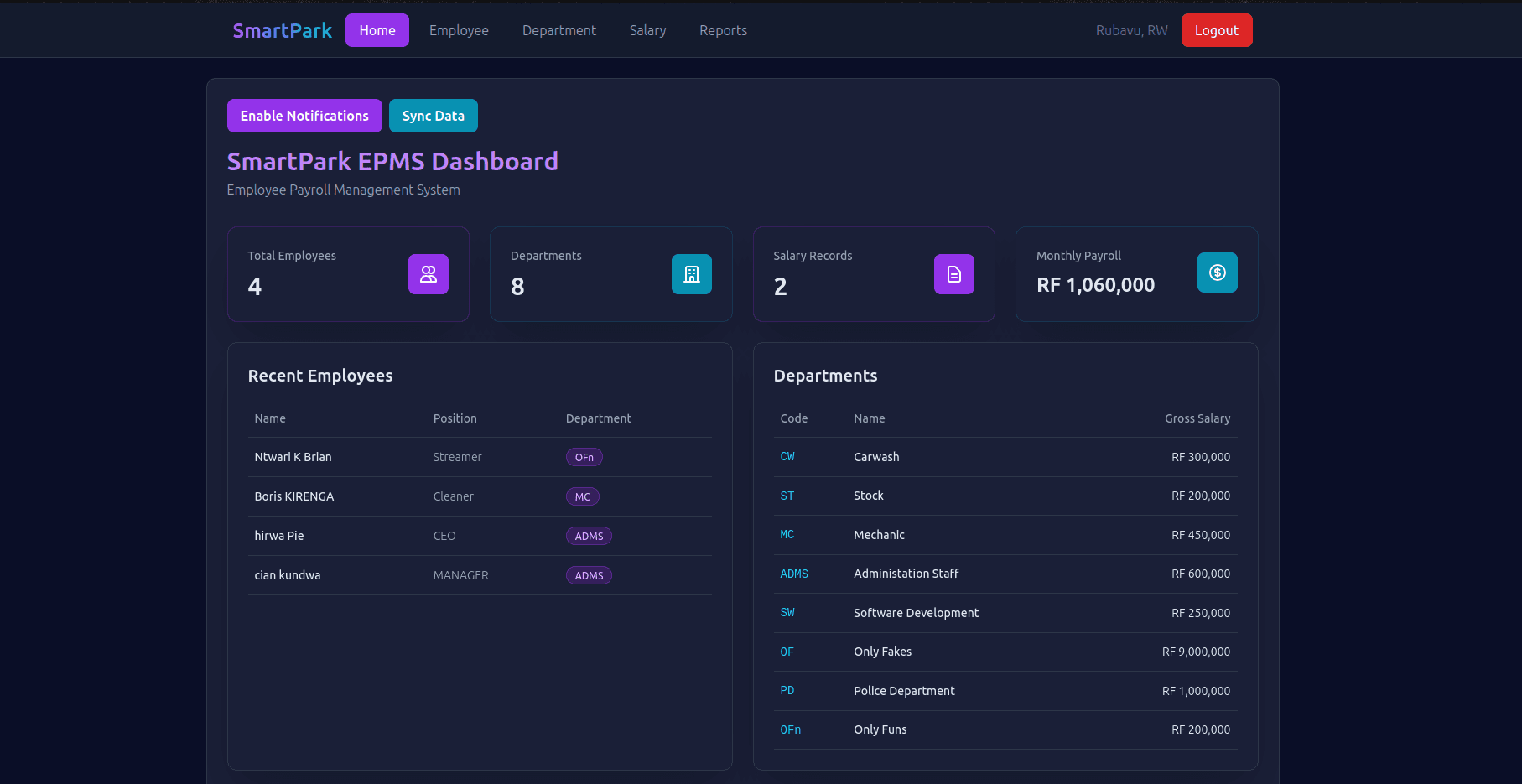The height and width of the screenshot is (784, 1522).
Task: Enable Notifications for the dashboard
Action: click(304, 115)
